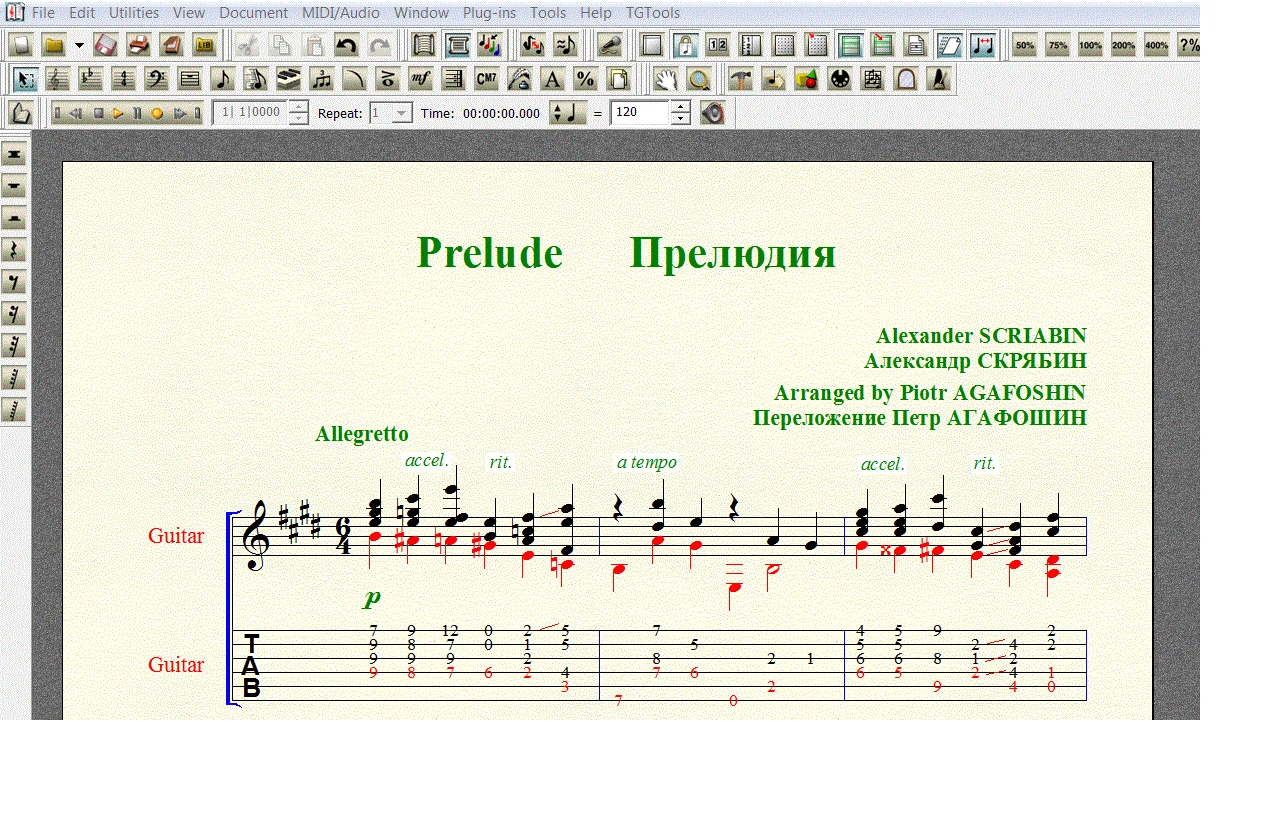The image size is (1274, 817).
Task: Pick the Key Signature tool
Action: coord(91,79)
